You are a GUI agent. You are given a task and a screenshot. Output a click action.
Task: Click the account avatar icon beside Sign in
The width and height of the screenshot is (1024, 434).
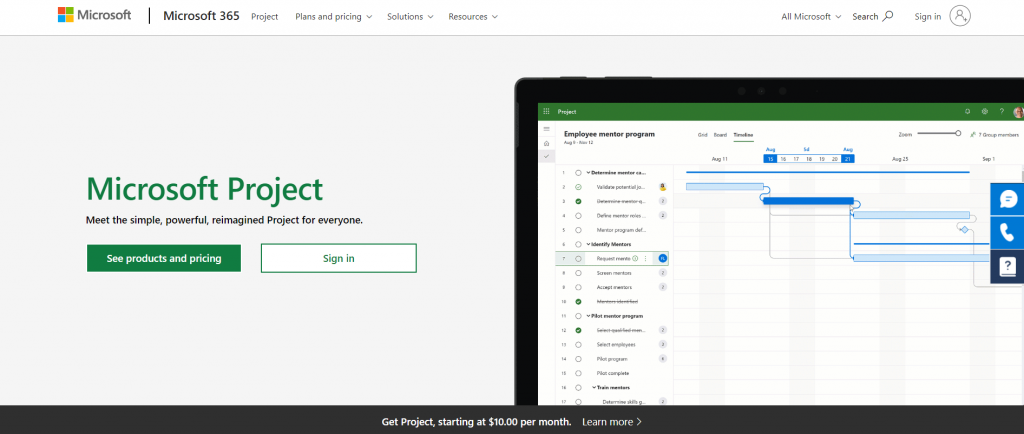click(x=960, y=16)
